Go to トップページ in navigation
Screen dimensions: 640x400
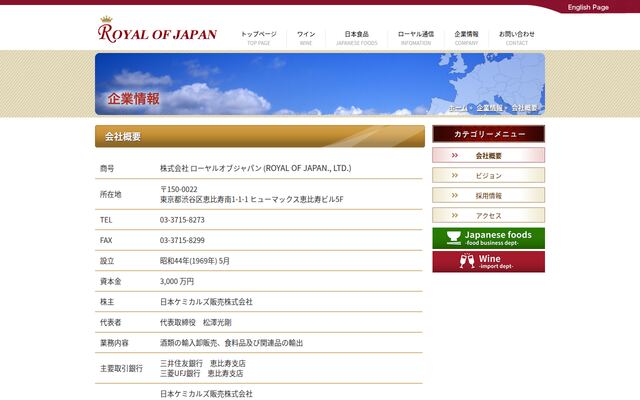[259, 38]
